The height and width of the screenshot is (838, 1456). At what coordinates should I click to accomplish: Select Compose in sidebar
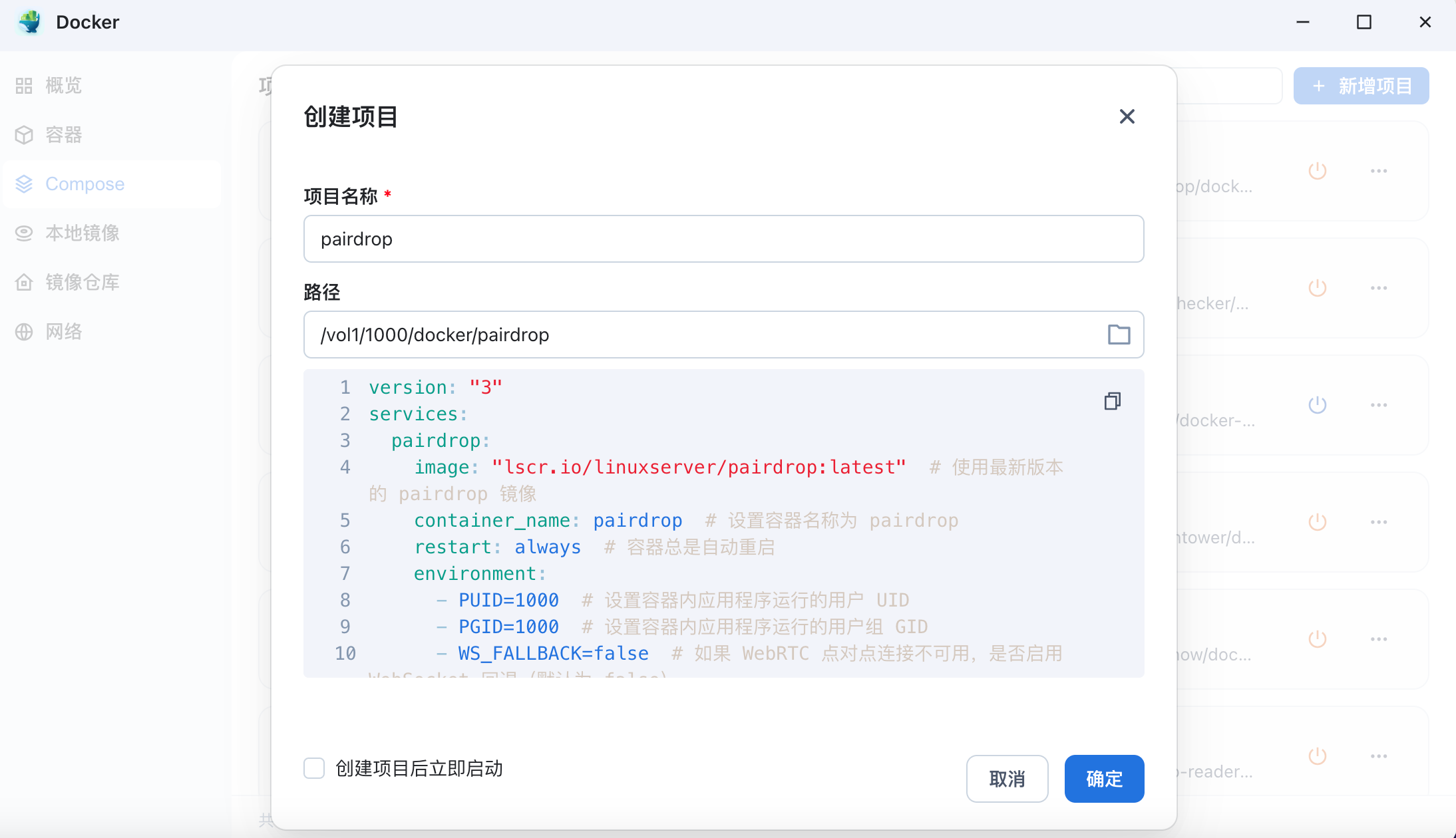click(x=111, y=184)
